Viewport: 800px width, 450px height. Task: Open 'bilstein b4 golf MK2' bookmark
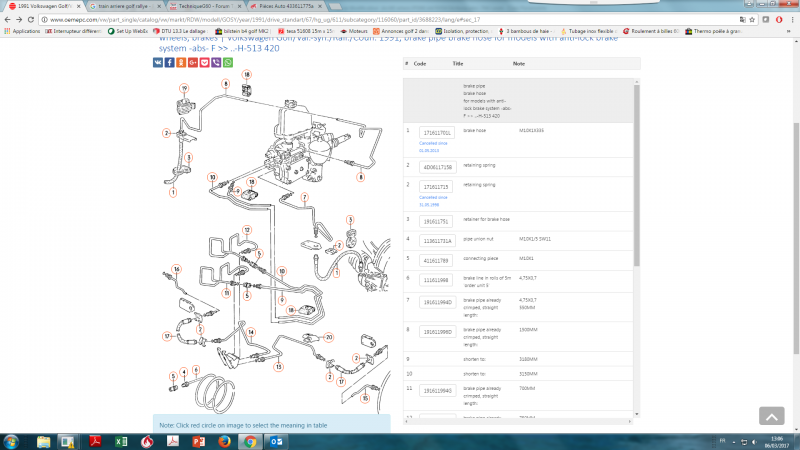[242, 31]
